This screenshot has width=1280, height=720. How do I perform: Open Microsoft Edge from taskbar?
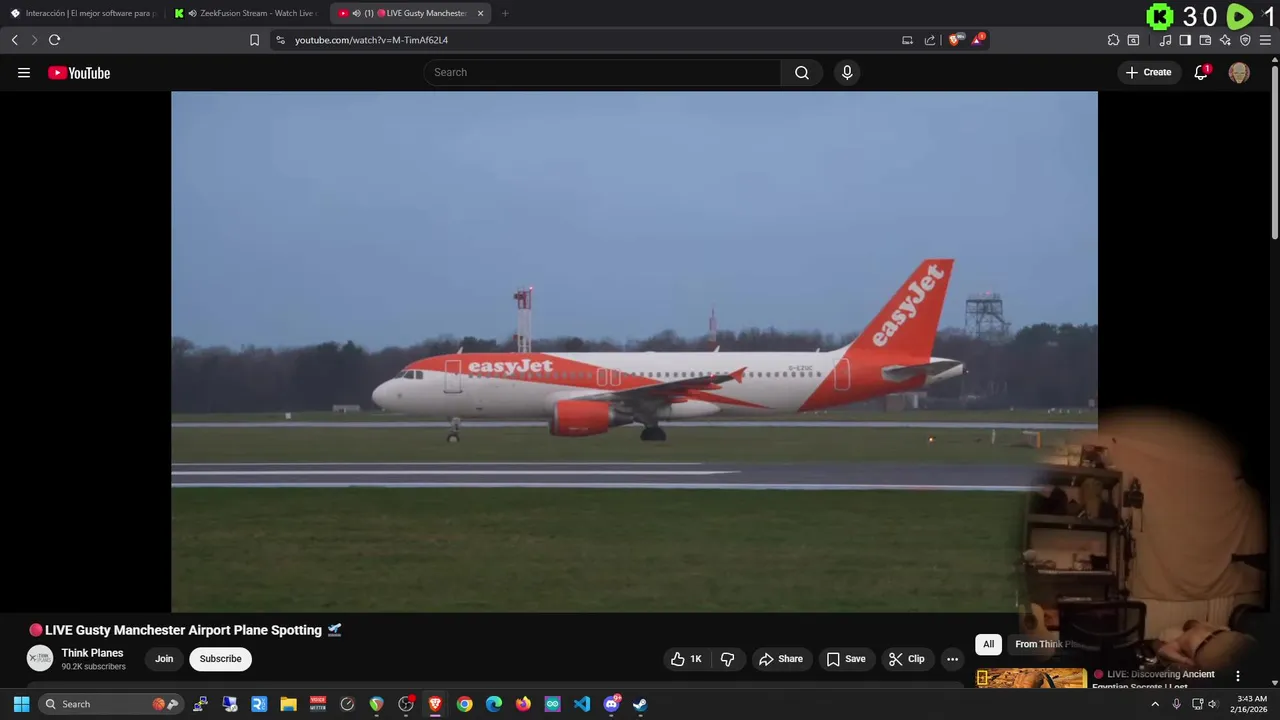[x=494, y=704]
